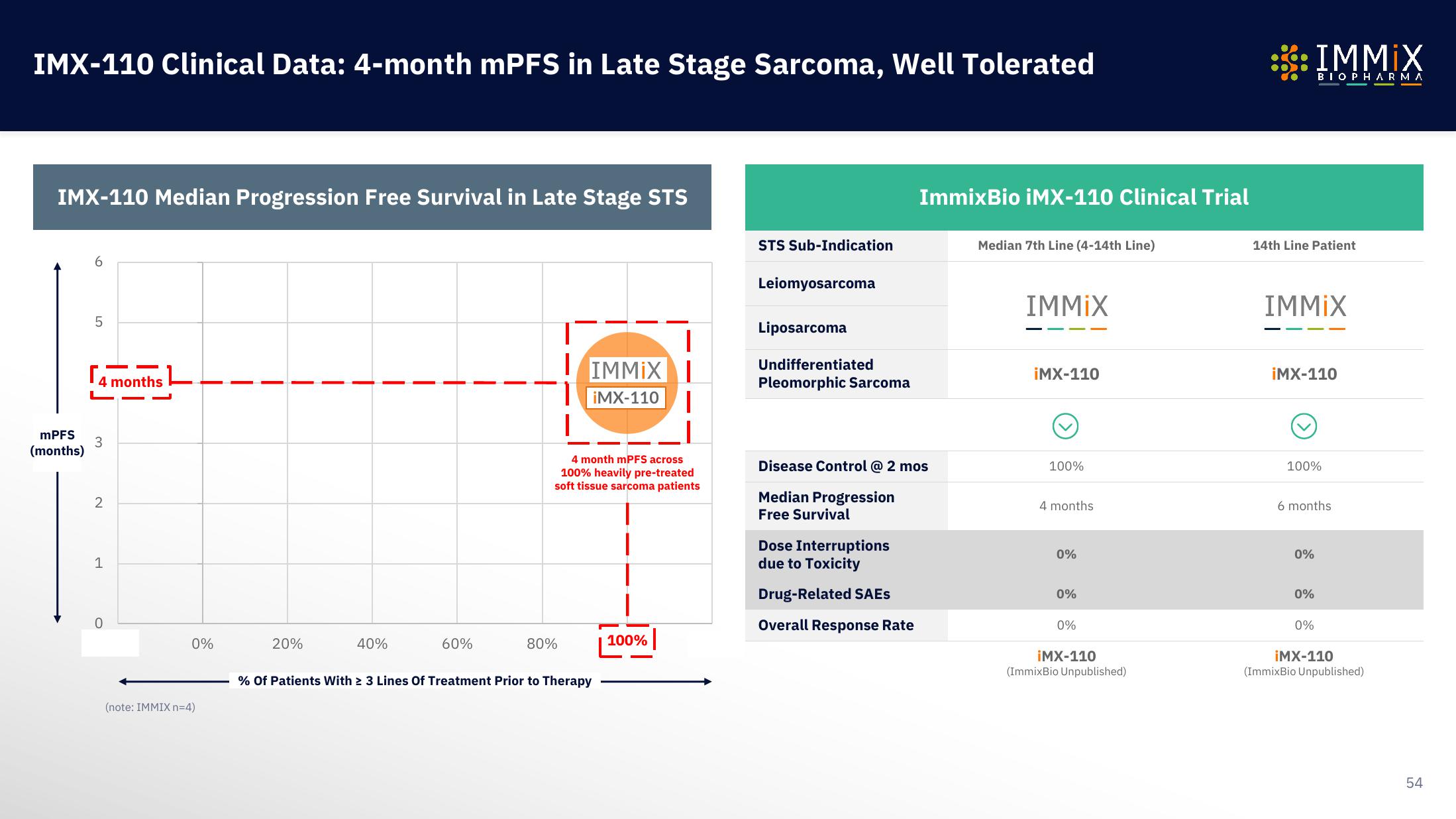Click the '4 month mPFS across 100% heavily pre-treated' annotation
Image resolution: width=1456 pixels, height=819 pixels.
[x=627, y=472]
